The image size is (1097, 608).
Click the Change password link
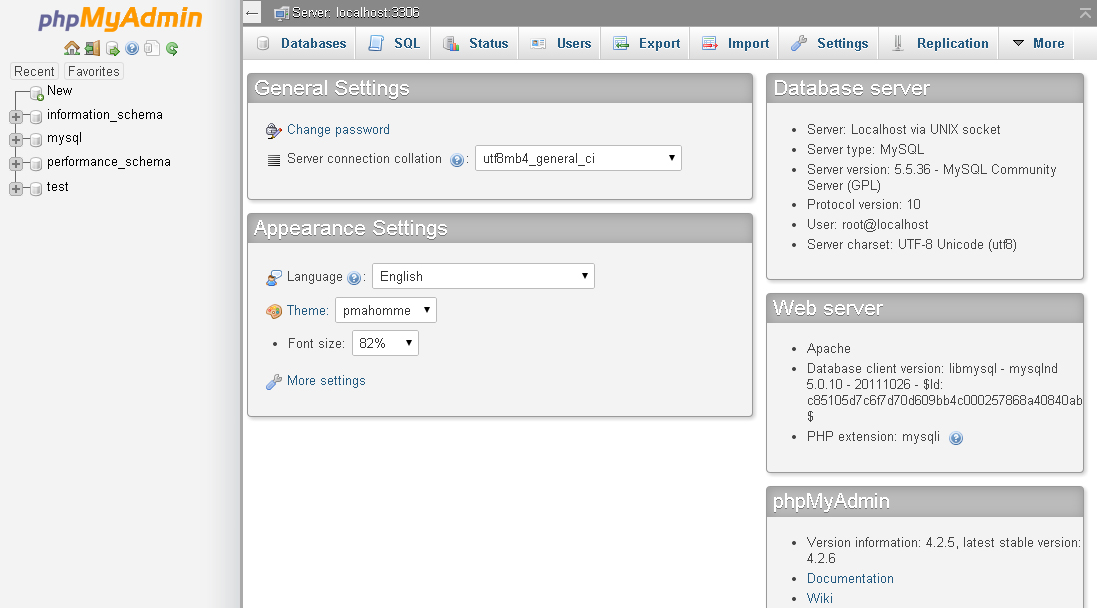pos(338,129)
